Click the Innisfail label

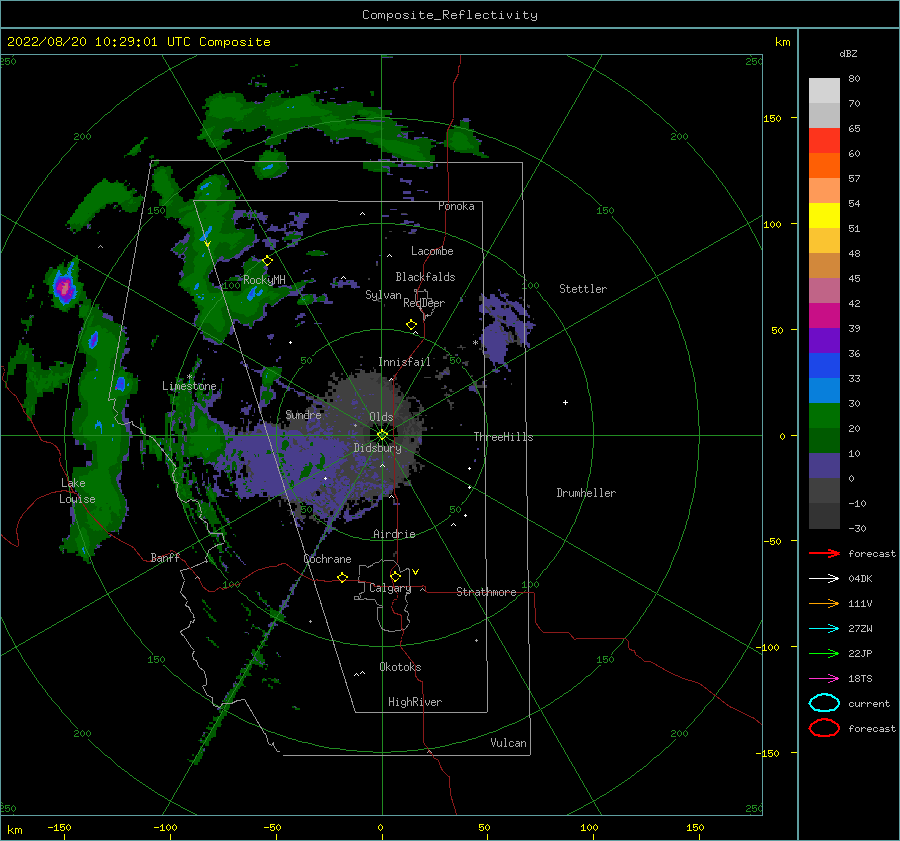coord(404,362)
